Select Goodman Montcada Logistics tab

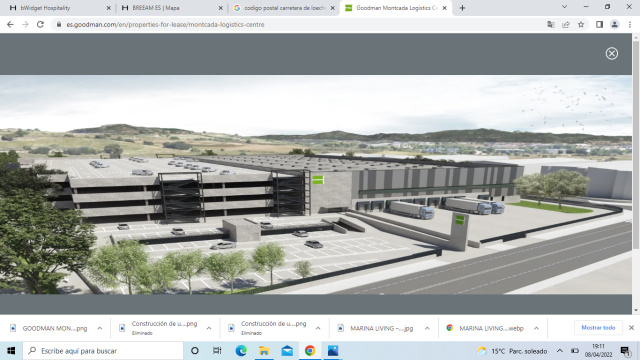[x=396, y=8]
